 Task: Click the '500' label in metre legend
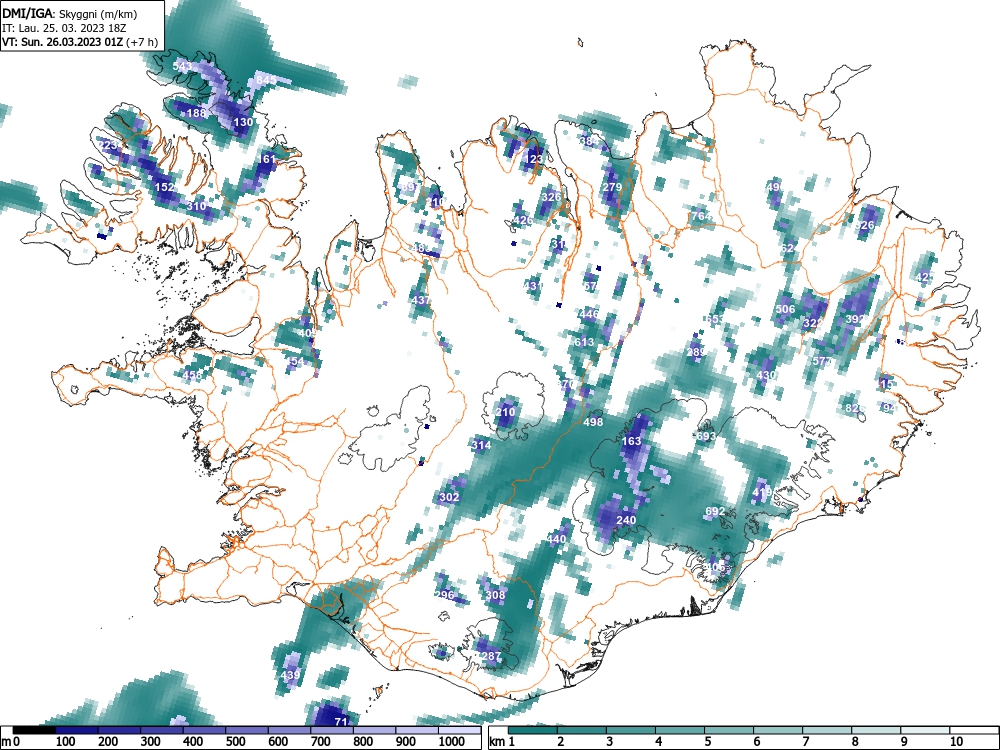235,742
